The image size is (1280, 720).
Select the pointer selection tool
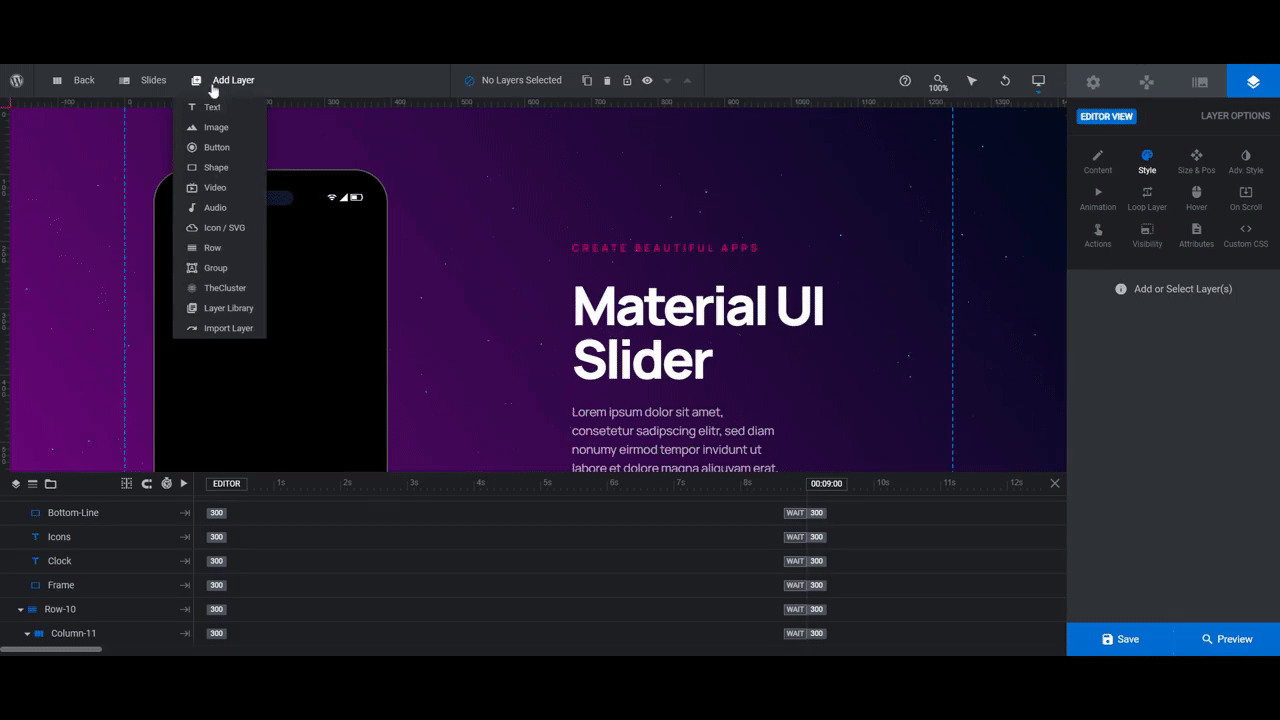971,81
